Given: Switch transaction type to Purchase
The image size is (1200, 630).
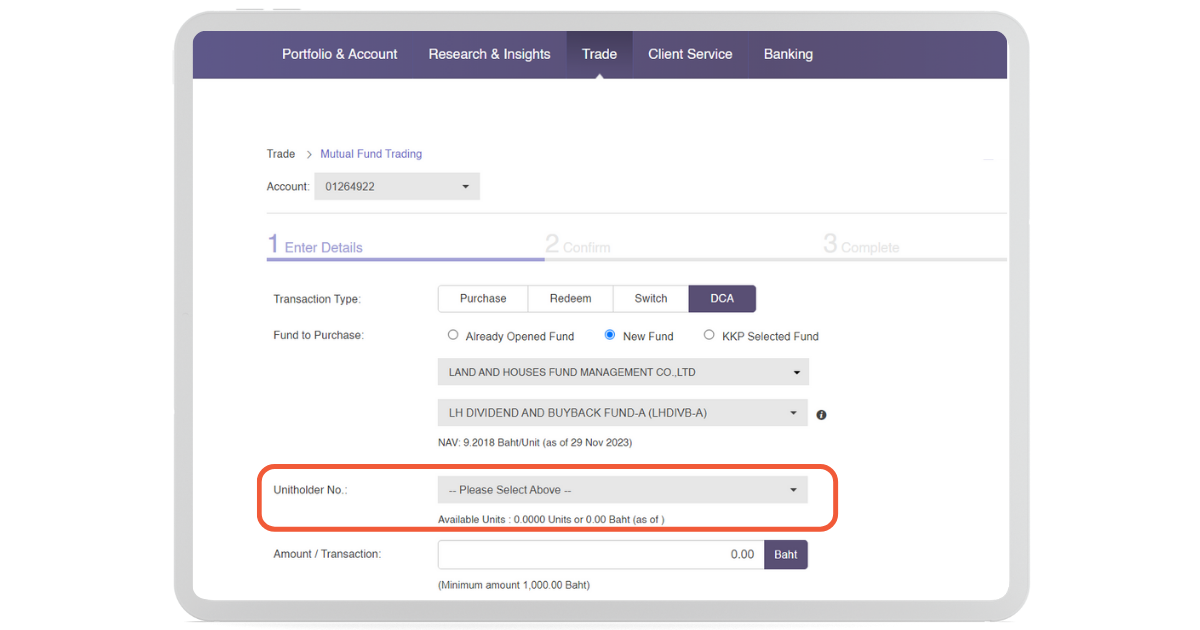Looking at the screenshot, I should pos(483,298).
